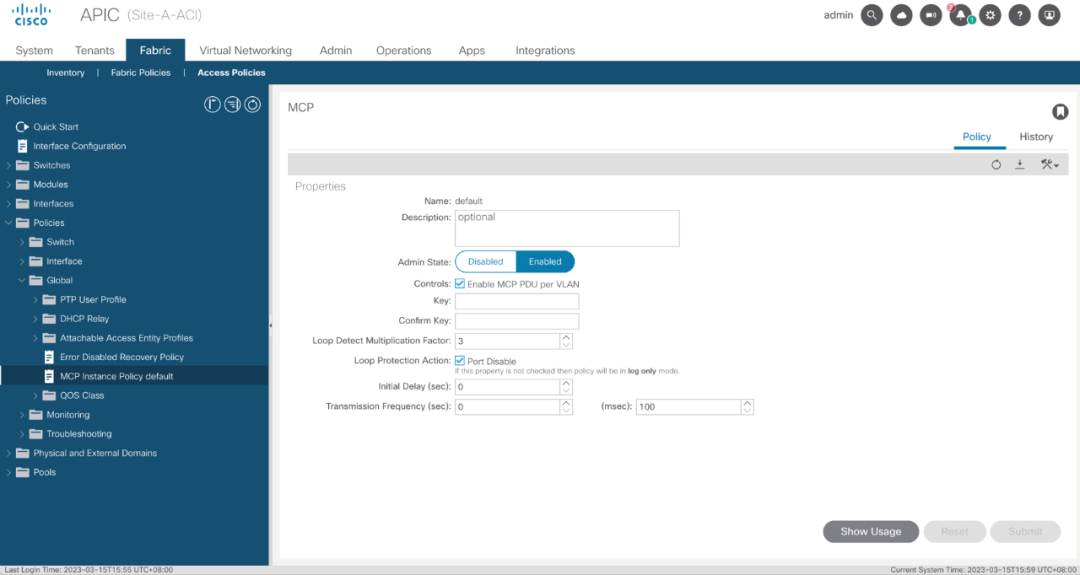Download the MCP policy object
The width and height of the screenshot is (1080, 575).
(x=1020, y=164)
